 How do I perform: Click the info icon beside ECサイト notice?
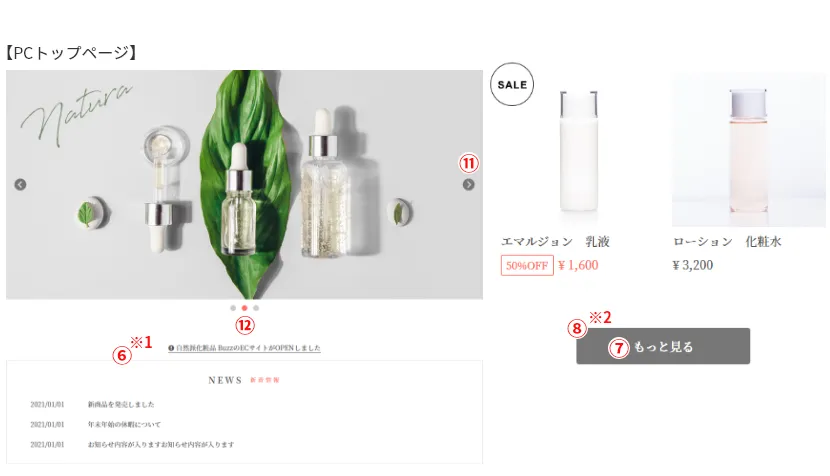(171, 348)
